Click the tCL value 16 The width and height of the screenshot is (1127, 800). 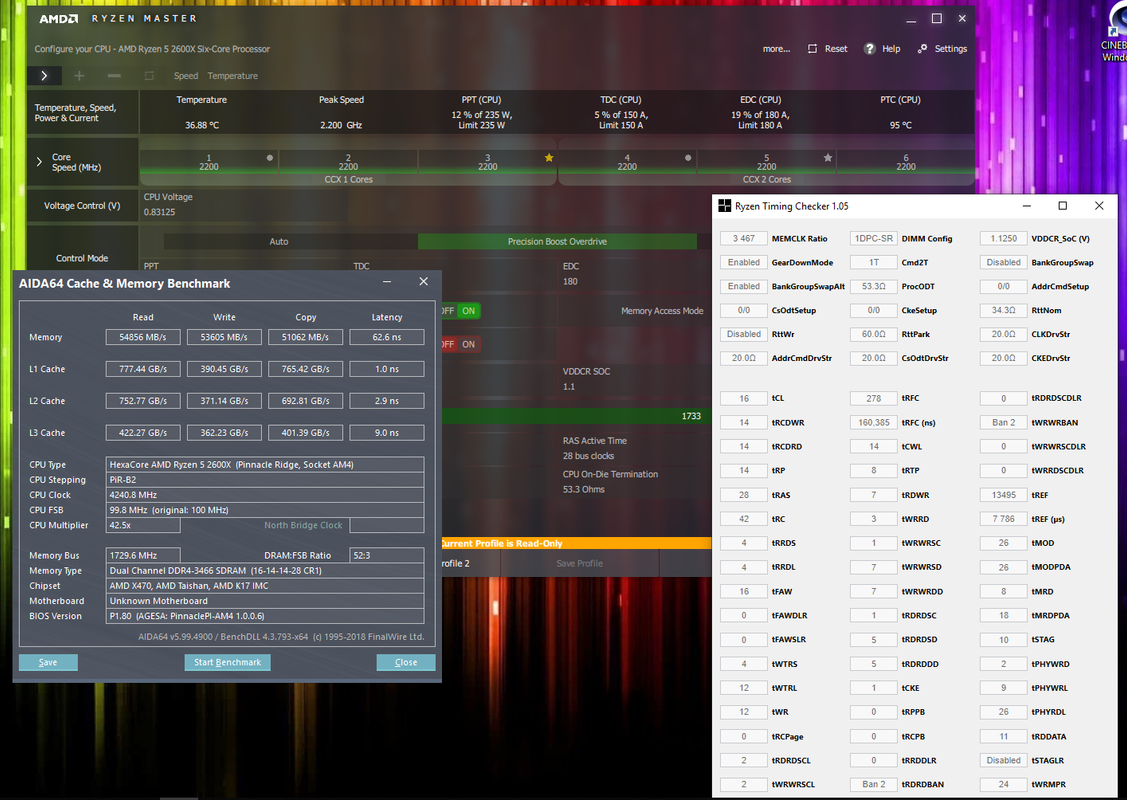click(x=744, y=398)
